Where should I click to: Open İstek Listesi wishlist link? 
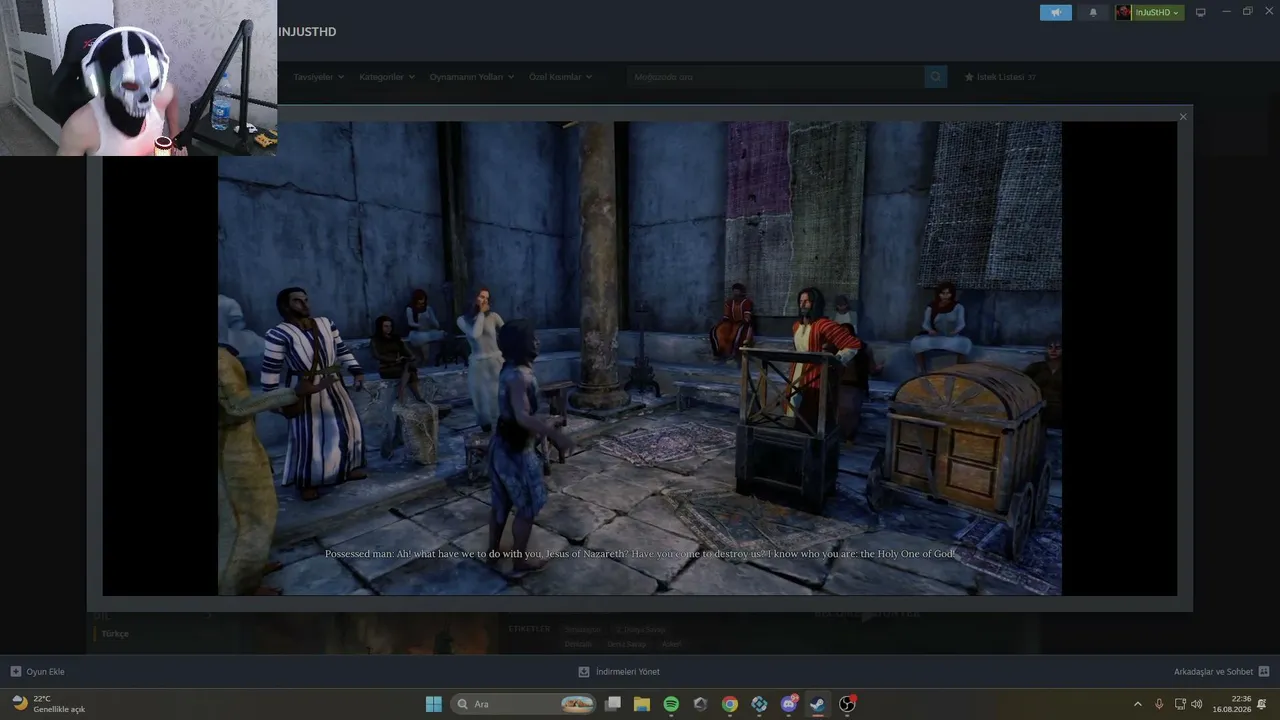pos(1000,77)
